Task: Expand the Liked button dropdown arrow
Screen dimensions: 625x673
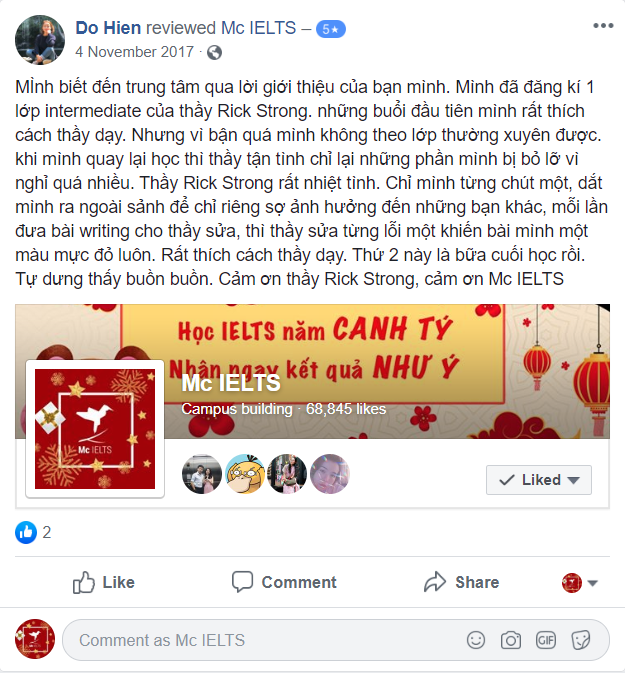Action: pos(573,480)
